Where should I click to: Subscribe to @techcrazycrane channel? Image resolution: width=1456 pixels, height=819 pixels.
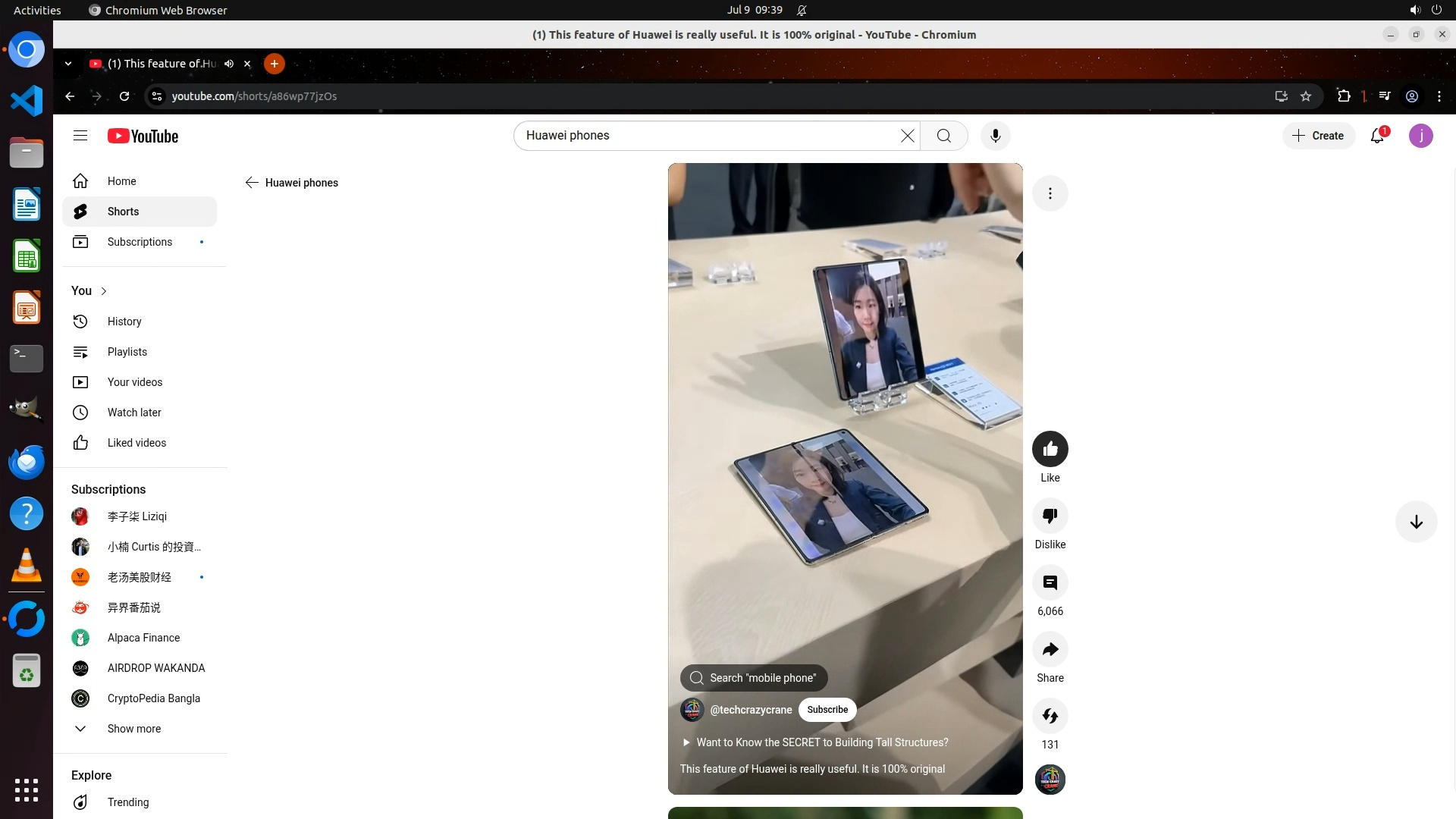(x=827, y=710)
